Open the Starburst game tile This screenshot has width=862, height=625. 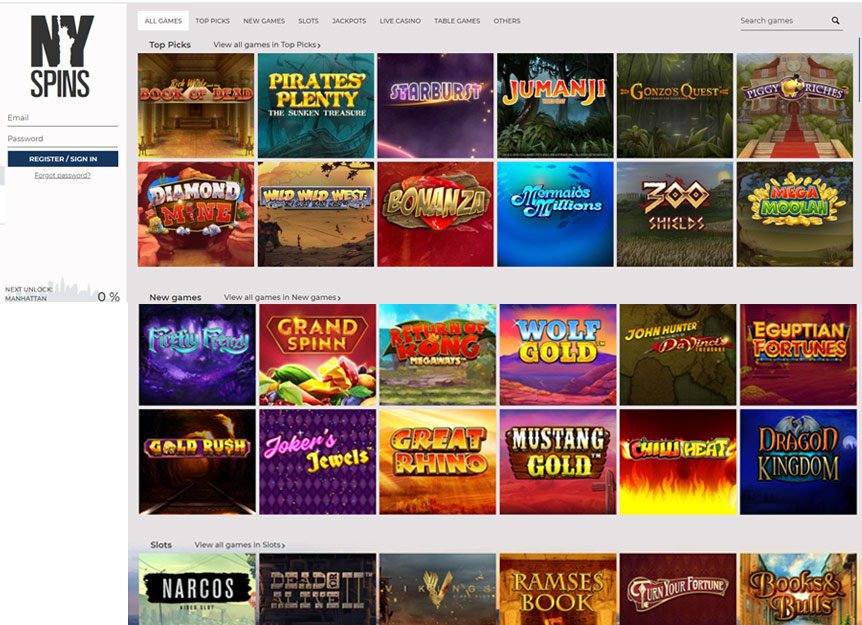[x=435, y=106]
